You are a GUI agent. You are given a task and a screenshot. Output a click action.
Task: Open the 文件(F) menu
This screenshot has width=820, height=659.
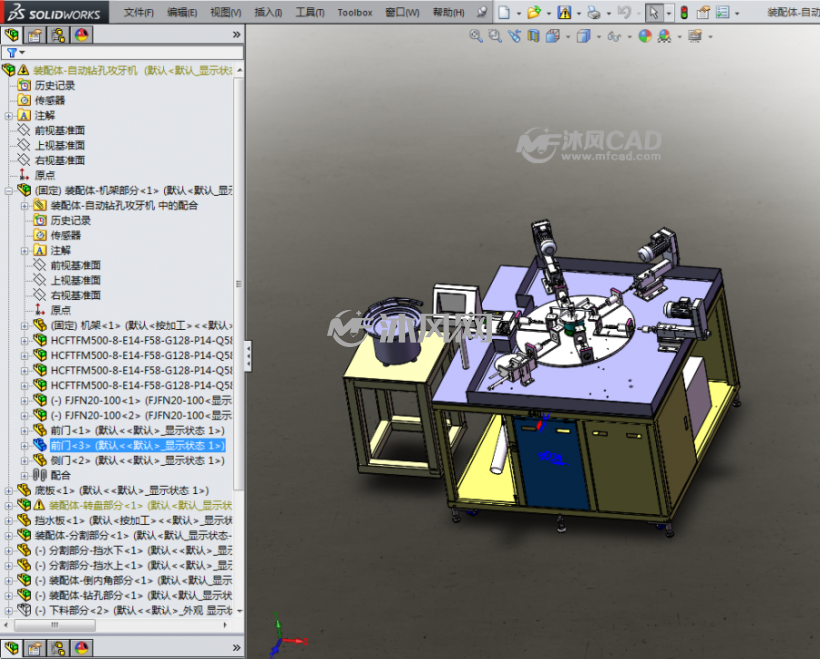coord(139,12)
